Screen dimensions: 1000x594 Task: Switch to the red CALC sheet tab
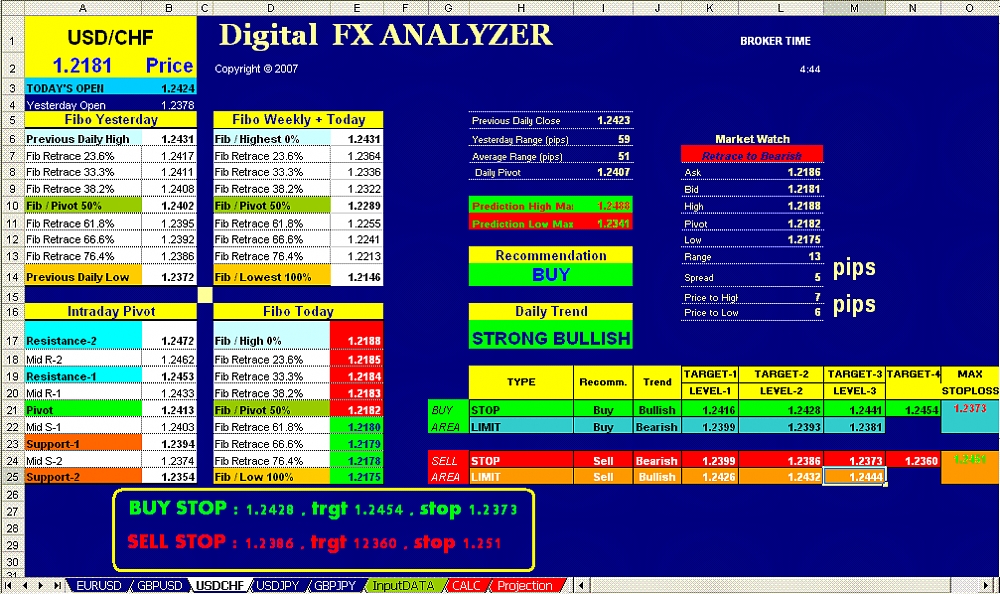click(x=466, y=585)
